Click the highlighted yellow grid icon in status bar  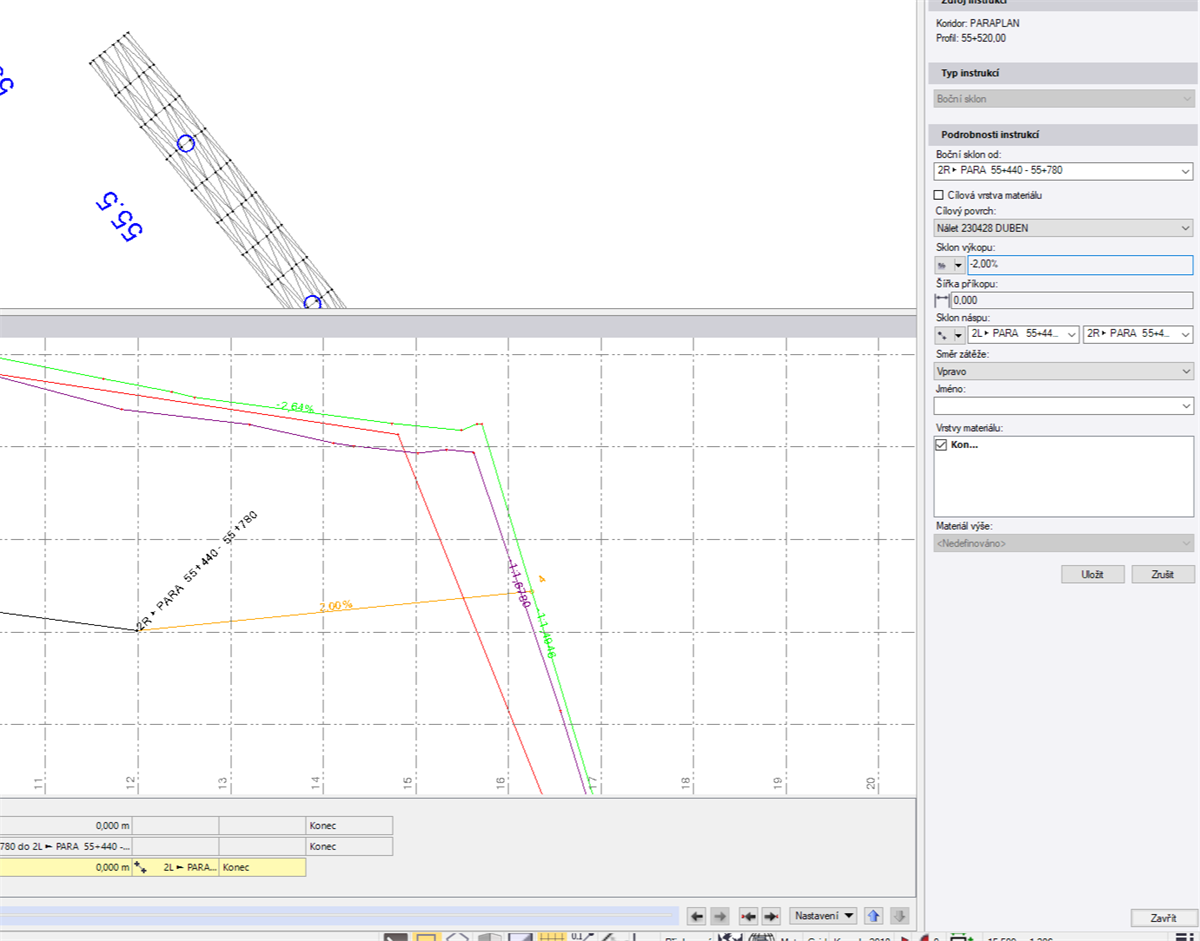552,937
